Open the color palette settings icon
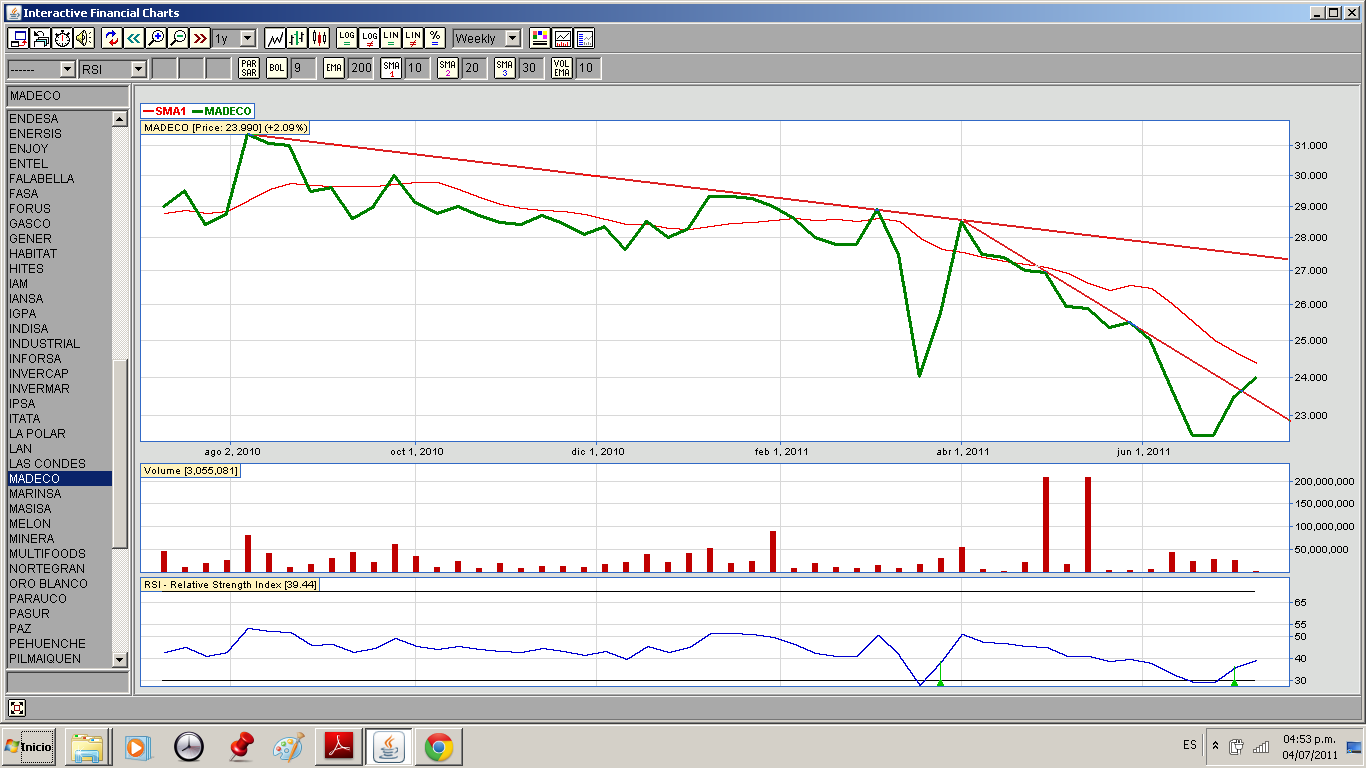 [540, 38]
